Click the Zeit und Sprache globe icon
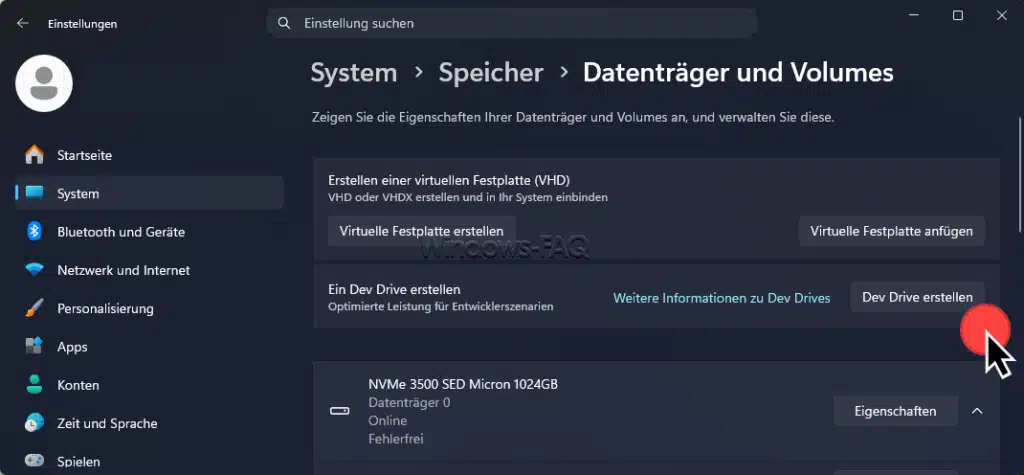This screenshot has height=475, width=1024. click(x=34, y=423)
